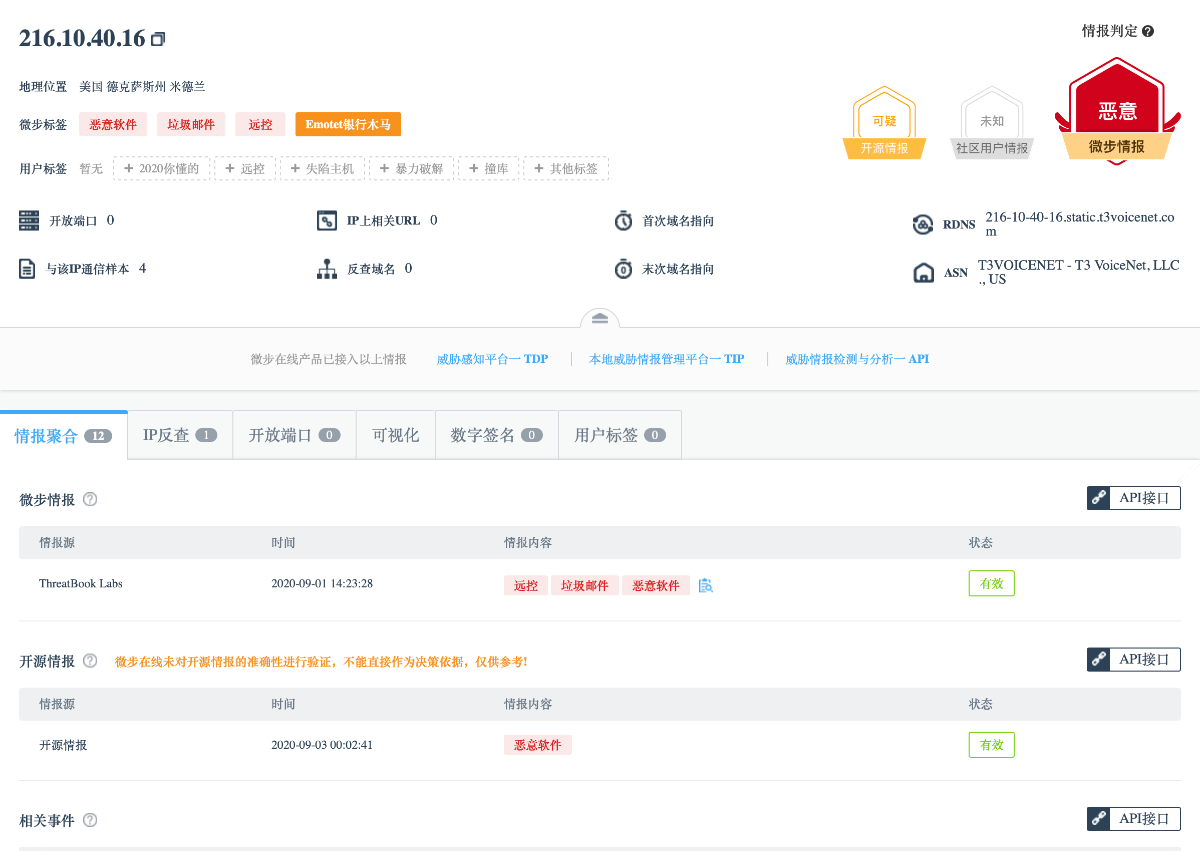Click the RDNS hostname 216-10-40-16.static.t3voicenet.com
Screen dimensions: 1200x851
click(1080, 224)
